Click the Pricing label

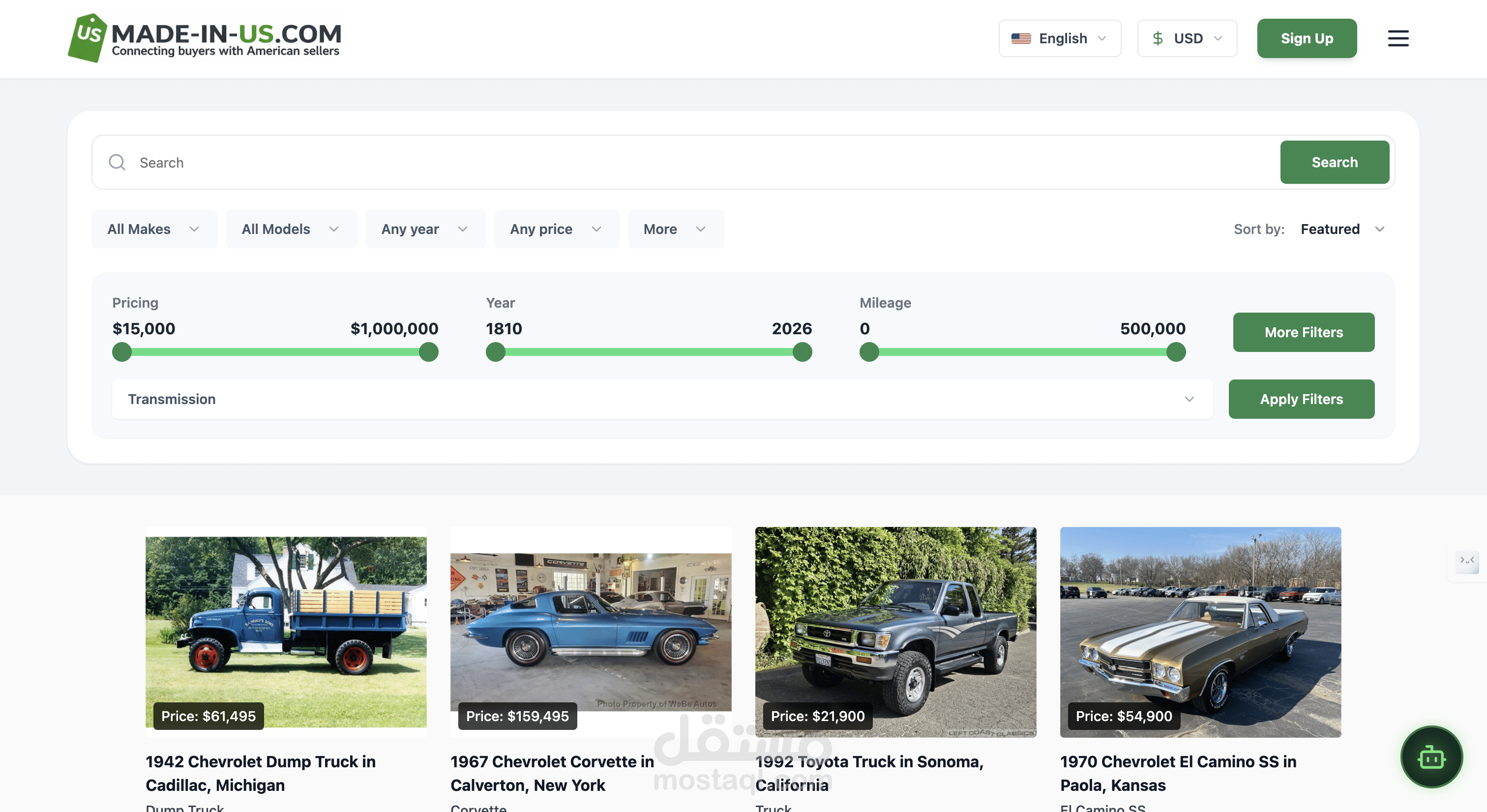(135, 302)
